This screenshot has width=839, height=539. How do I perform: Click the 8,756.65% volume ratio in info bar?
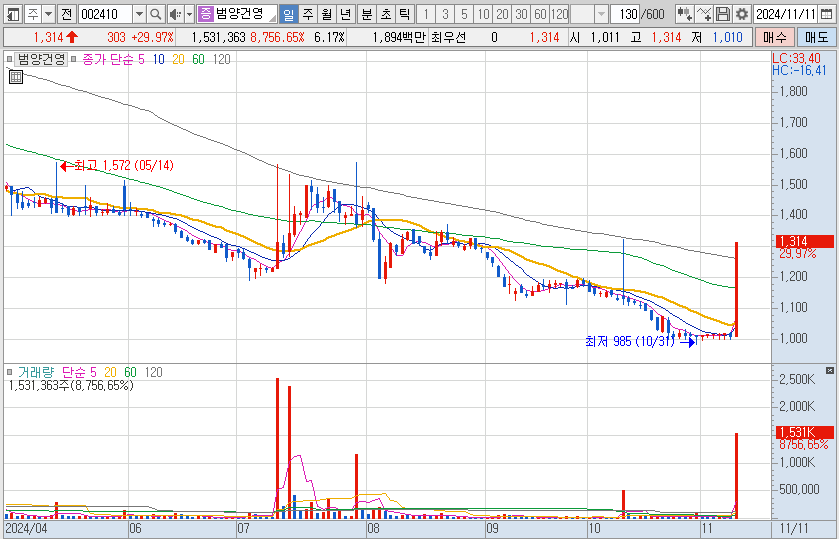tap(277, 37)
